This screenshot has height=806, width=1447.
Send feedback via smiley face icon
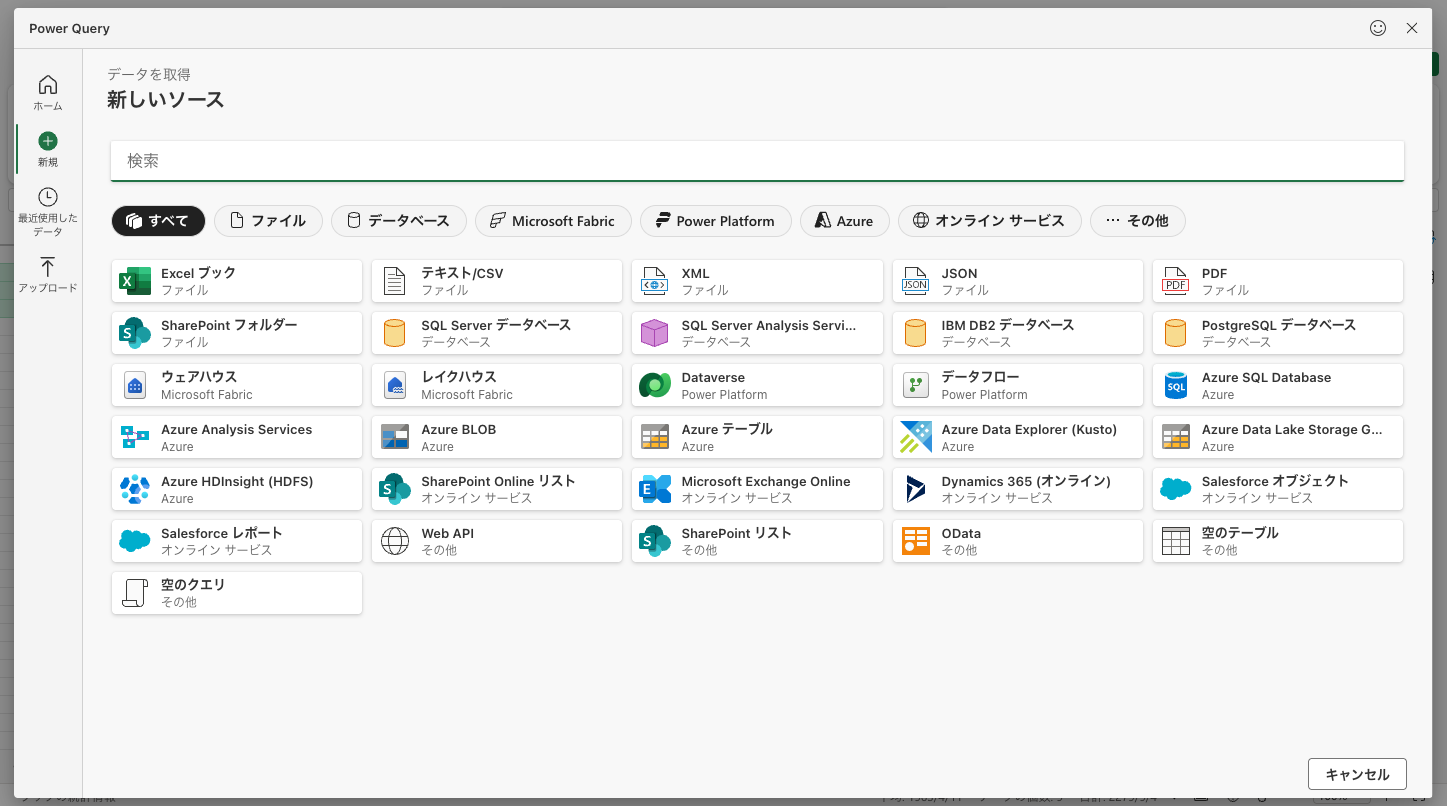(1378, 28)
